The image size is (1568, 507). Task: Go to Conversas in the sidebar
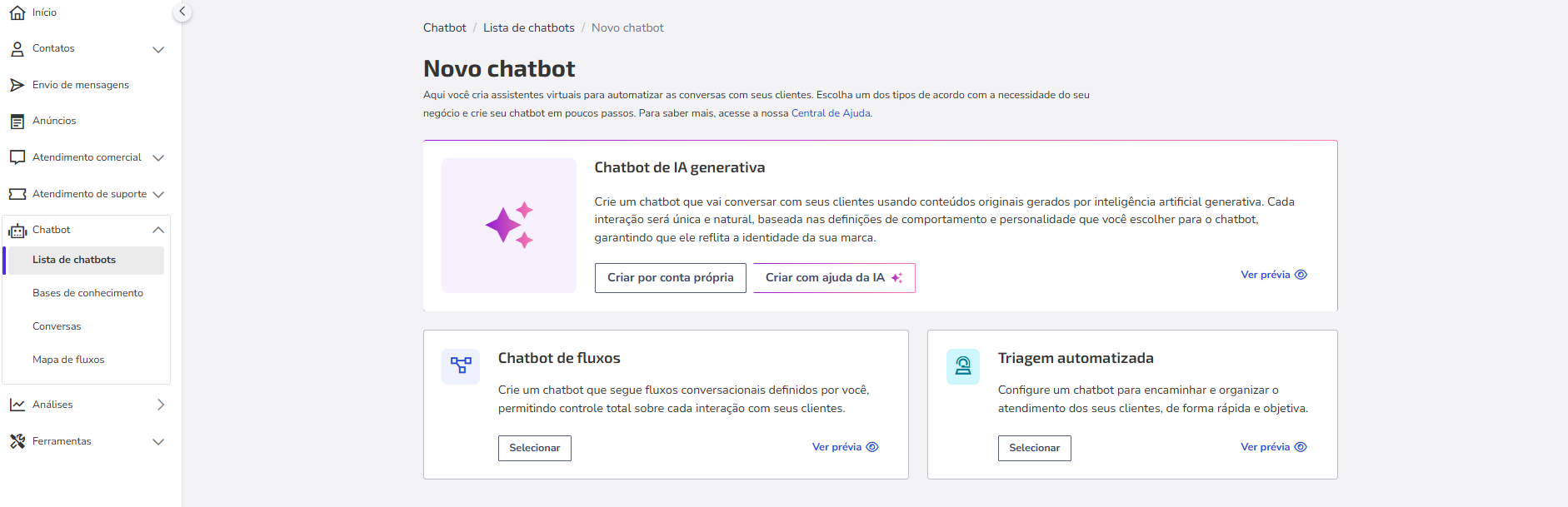57,326
